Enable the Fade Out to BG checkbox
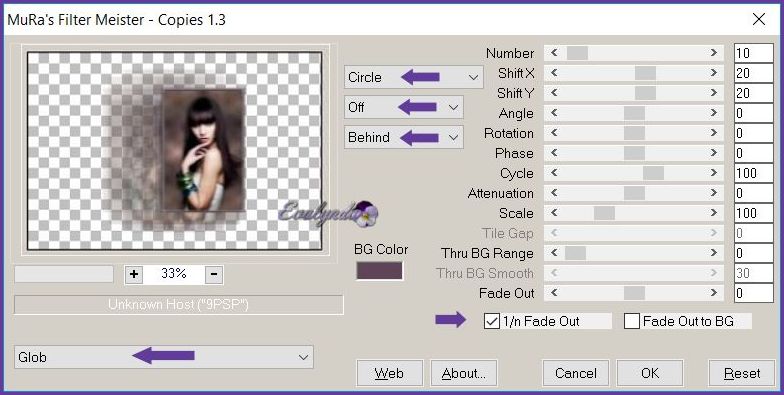This screenshot has width=784, height=395. [632, 322]
